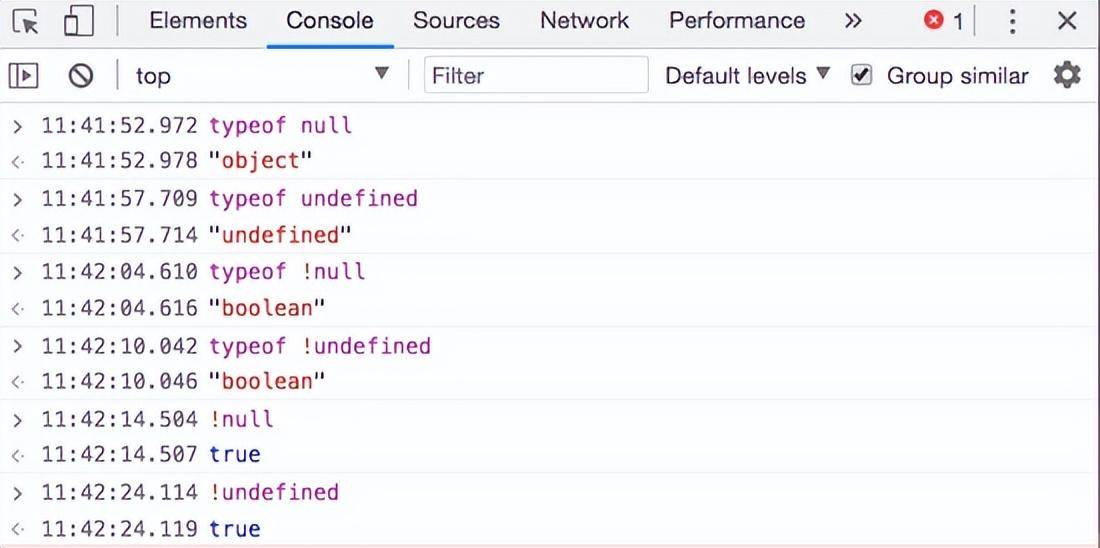Clear the console with the ban icon
This screenshot has height=548, width=1100.
tap(80, 75)
